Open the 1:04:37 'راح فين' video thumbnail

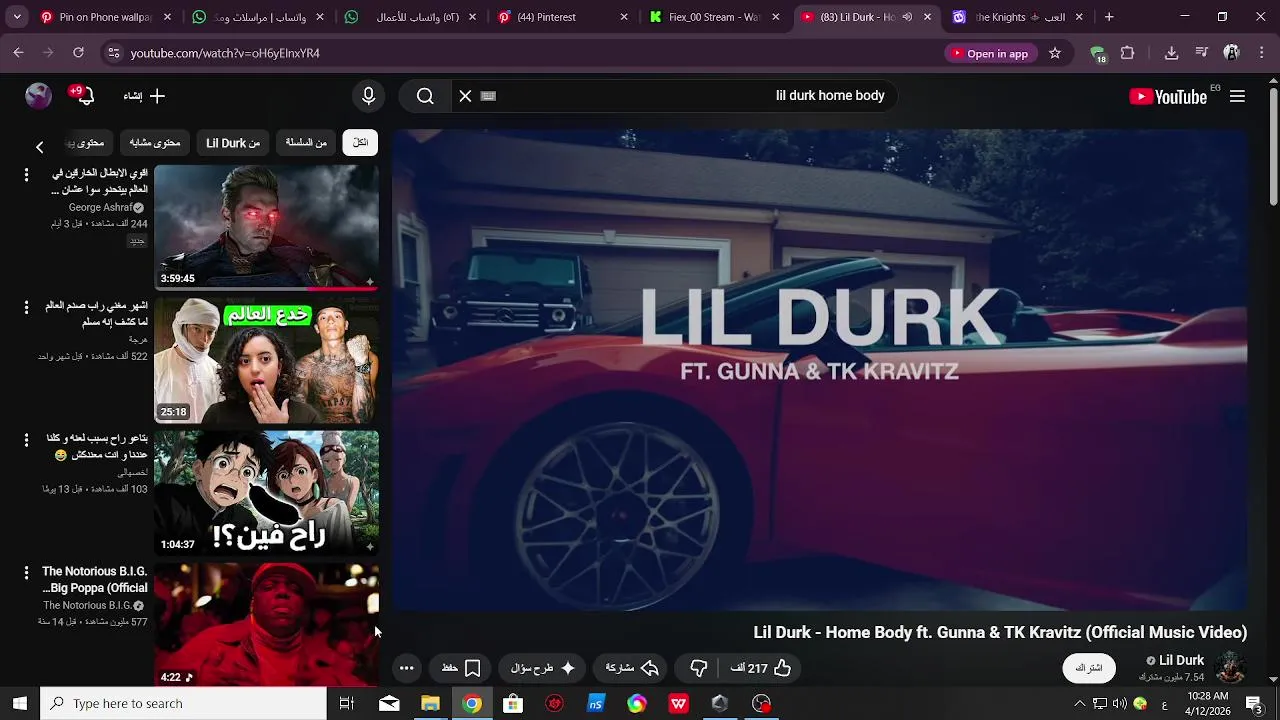pos(266,493)
